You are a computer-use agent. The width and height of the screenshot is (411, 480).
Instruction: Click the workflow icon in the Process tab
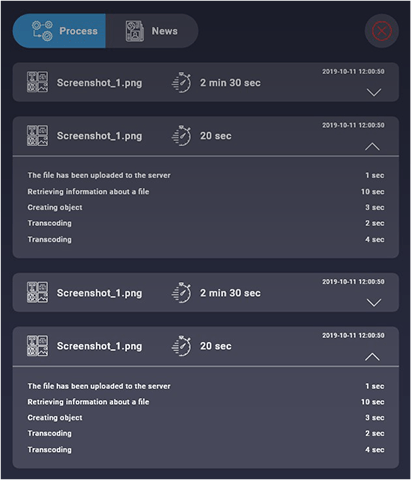coord(42,31)
